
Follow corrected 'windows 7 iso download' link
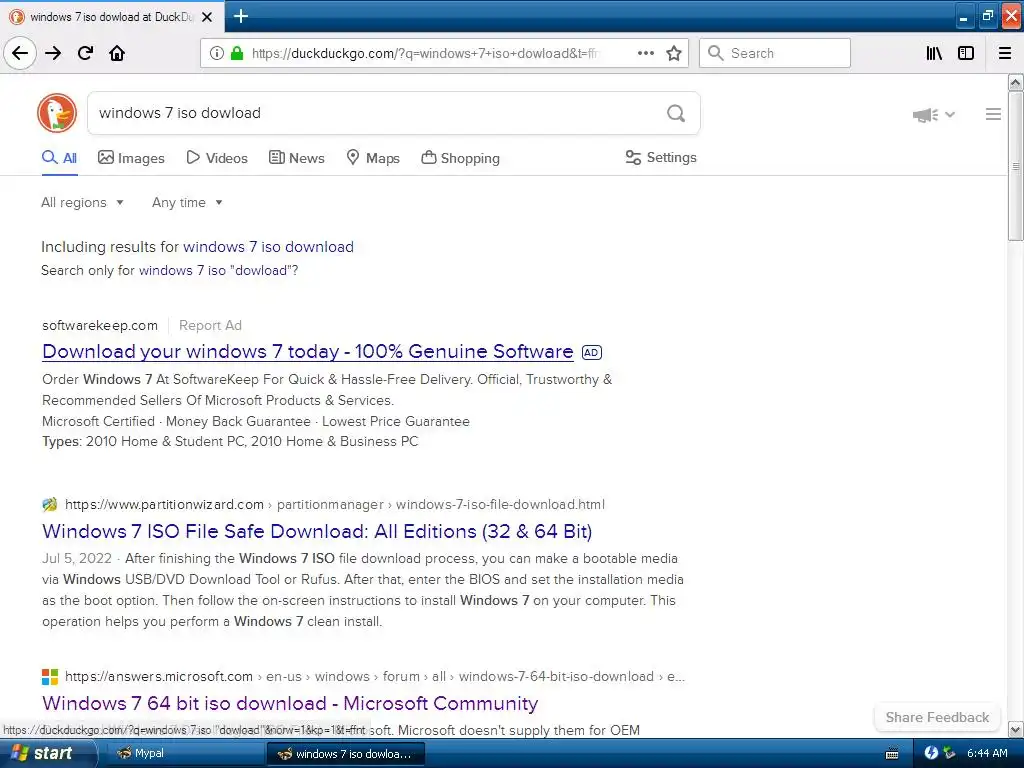pyautogui.click(x=268, y=247)
